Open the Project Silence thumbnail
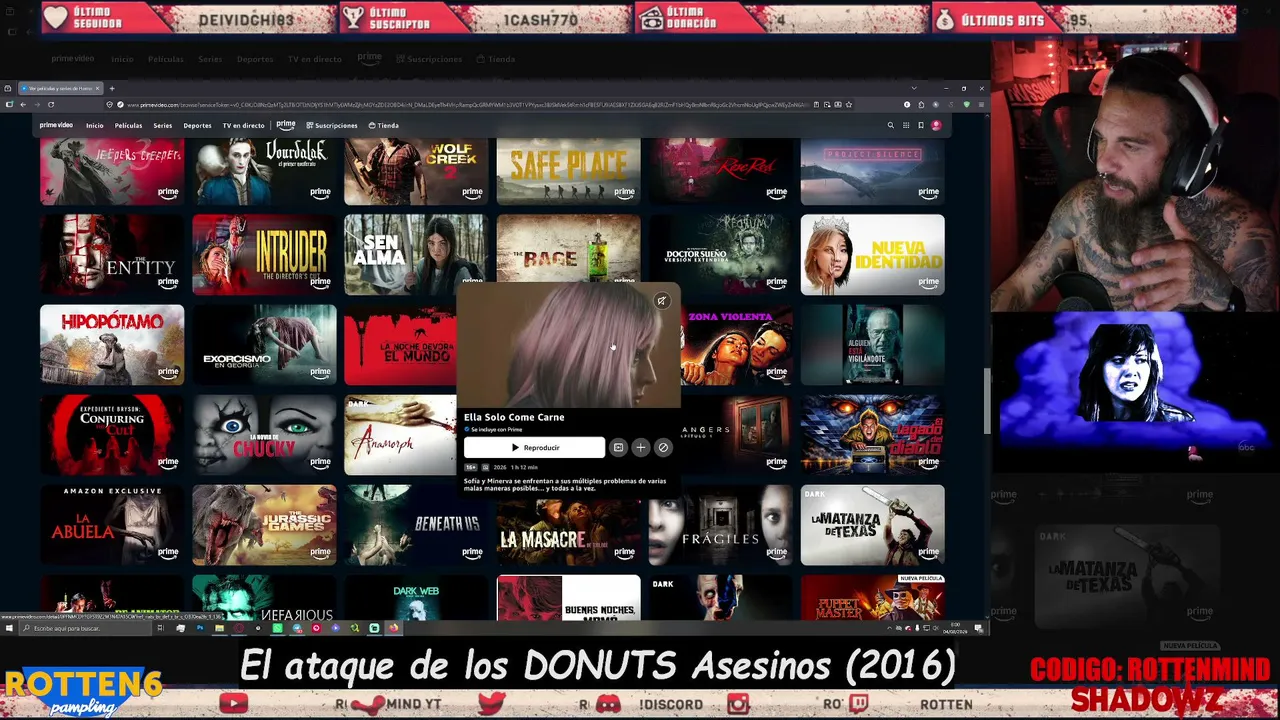Image resolution: width=1280 pixels, height=720 pixels. [872, 172]
